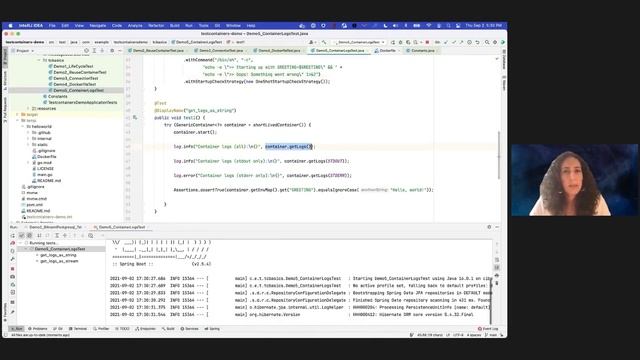Switch to the Demo3_ConnectionTest.java editor tab
The image size is (640, 360).
pos(221,51)
